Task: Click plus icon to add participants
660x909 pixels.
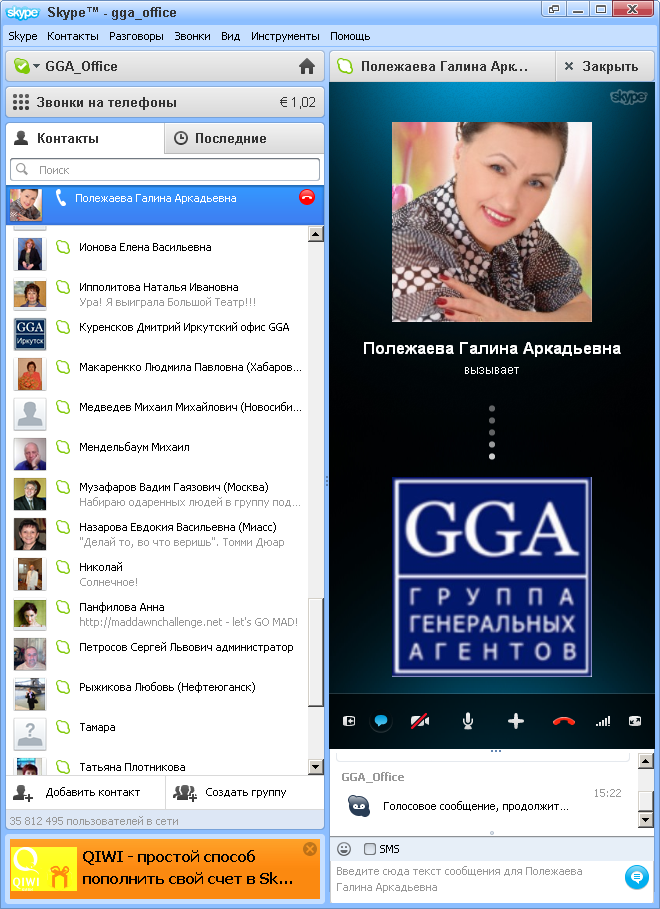Action: click(516, 721)
